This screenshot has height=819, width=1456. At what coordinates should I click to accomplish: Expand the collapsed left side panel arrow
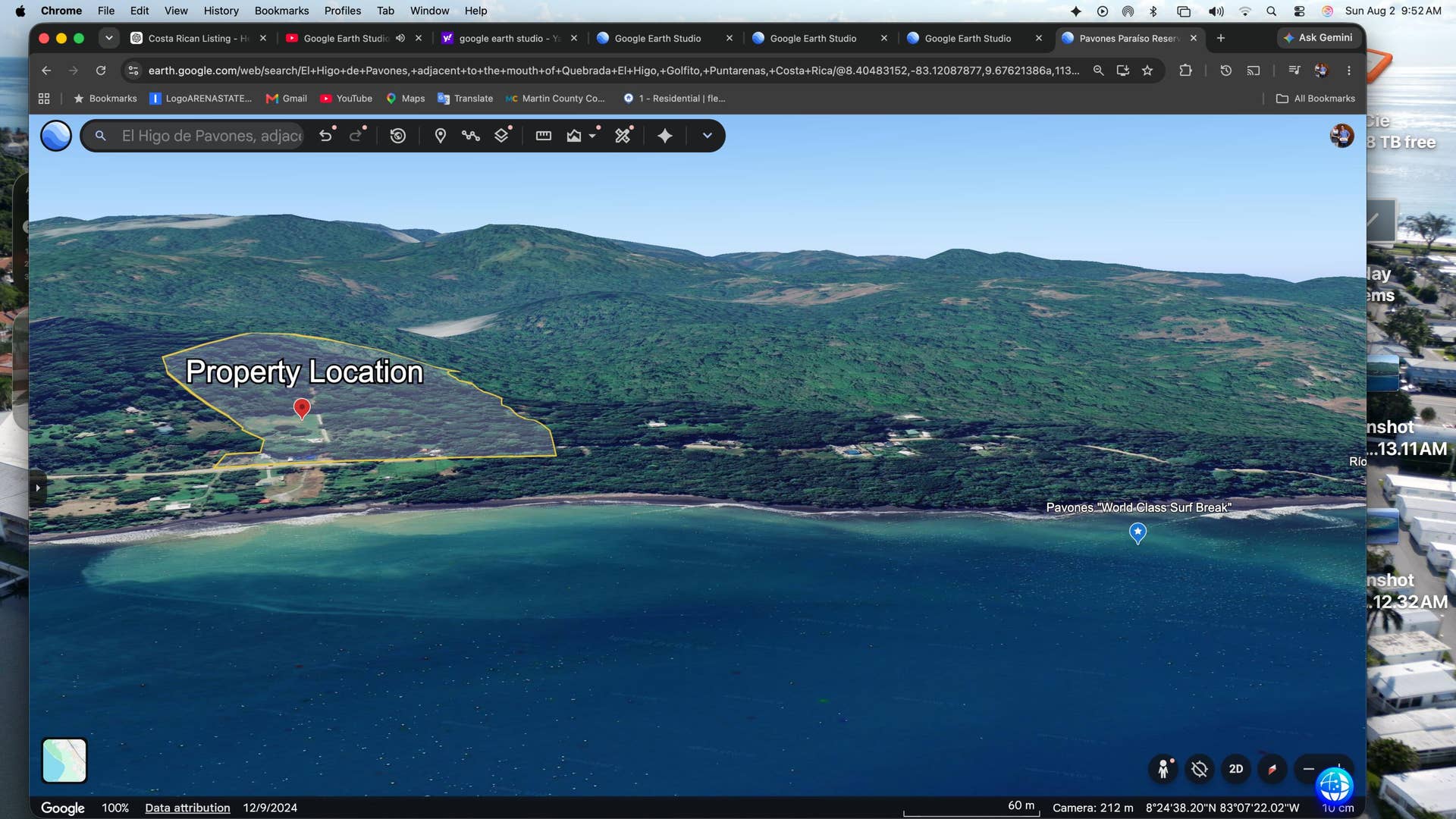click(x=38, y=488)
